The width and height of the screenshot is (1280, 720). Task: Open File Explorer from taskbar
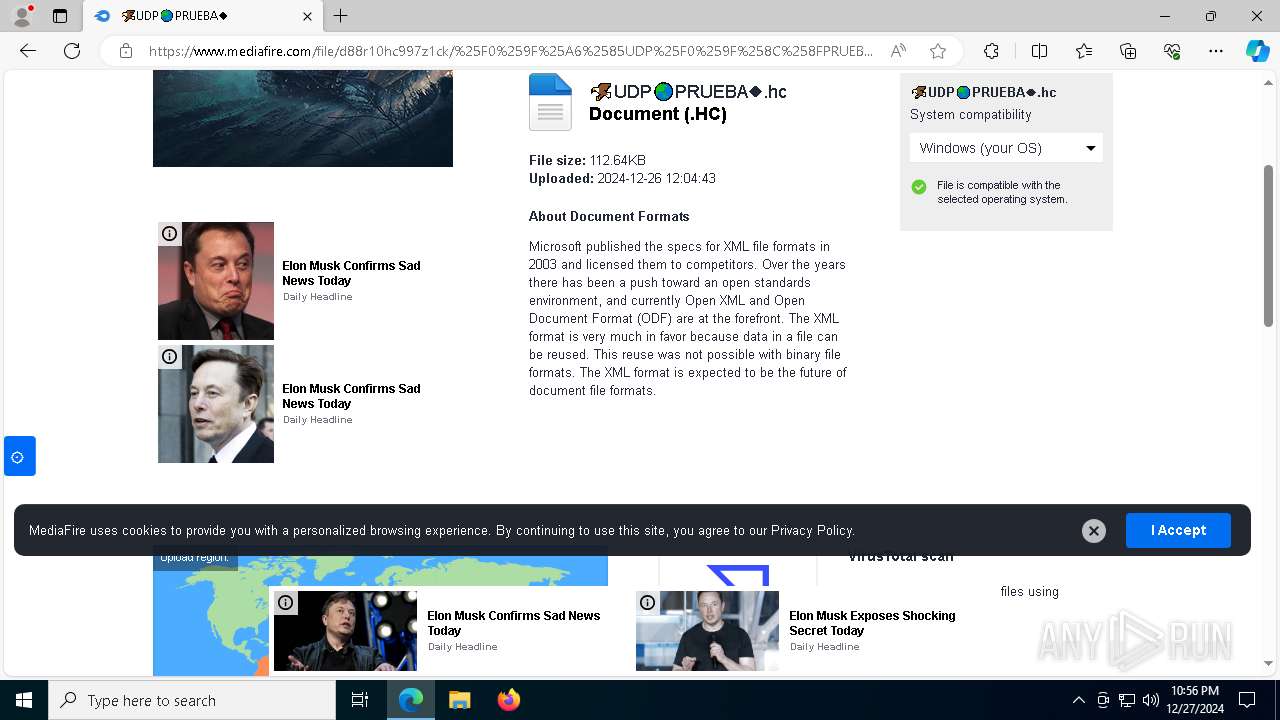(459, 700)
